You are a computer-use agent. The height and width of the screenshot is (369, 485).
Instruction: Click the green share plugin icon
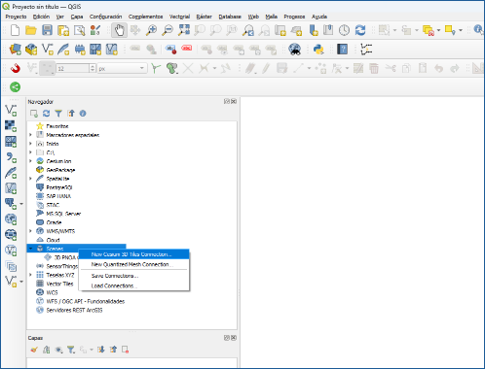[x=15, y=87]
